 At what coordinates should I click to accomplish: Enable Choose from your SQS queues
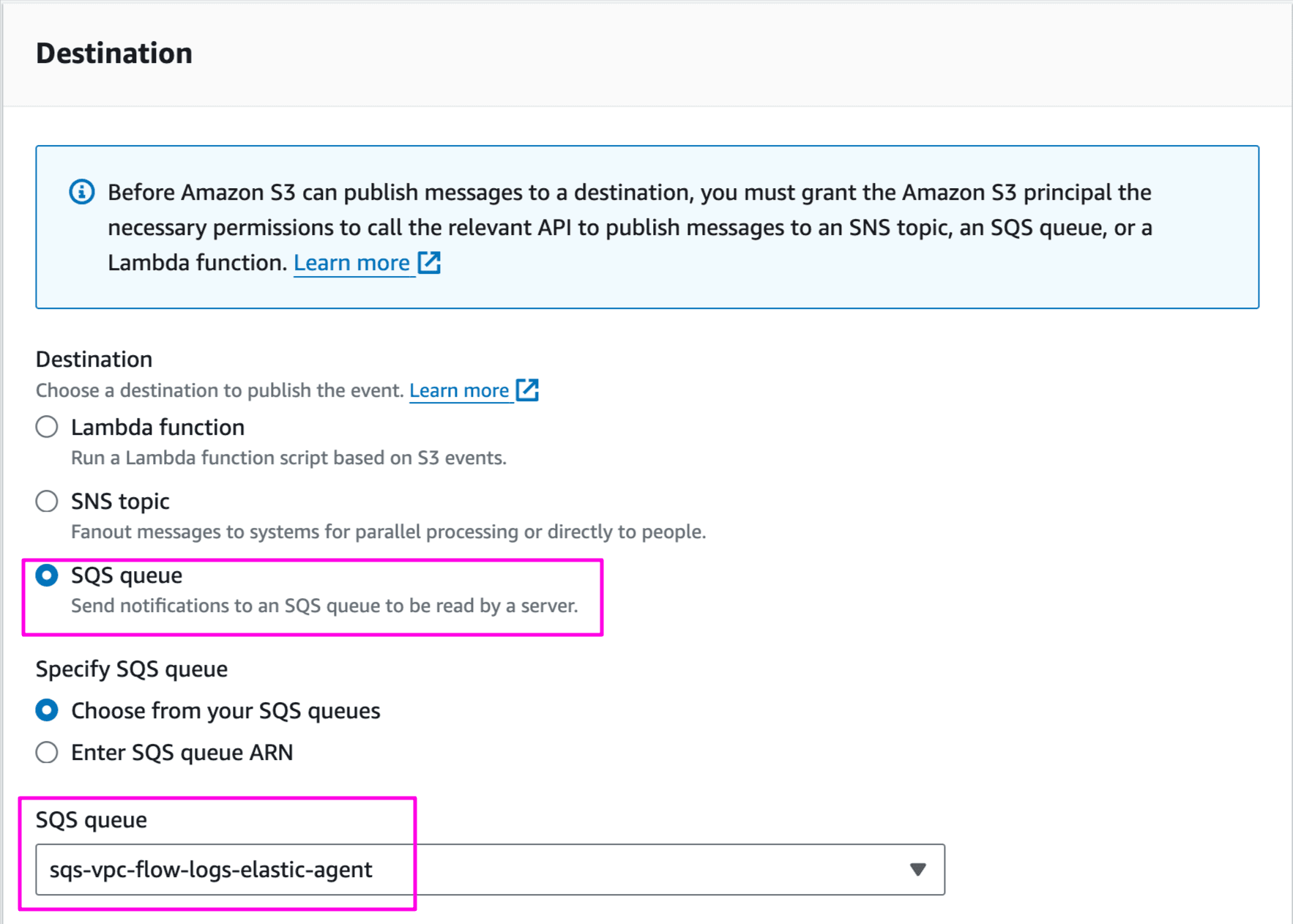[x=46, y=709]
